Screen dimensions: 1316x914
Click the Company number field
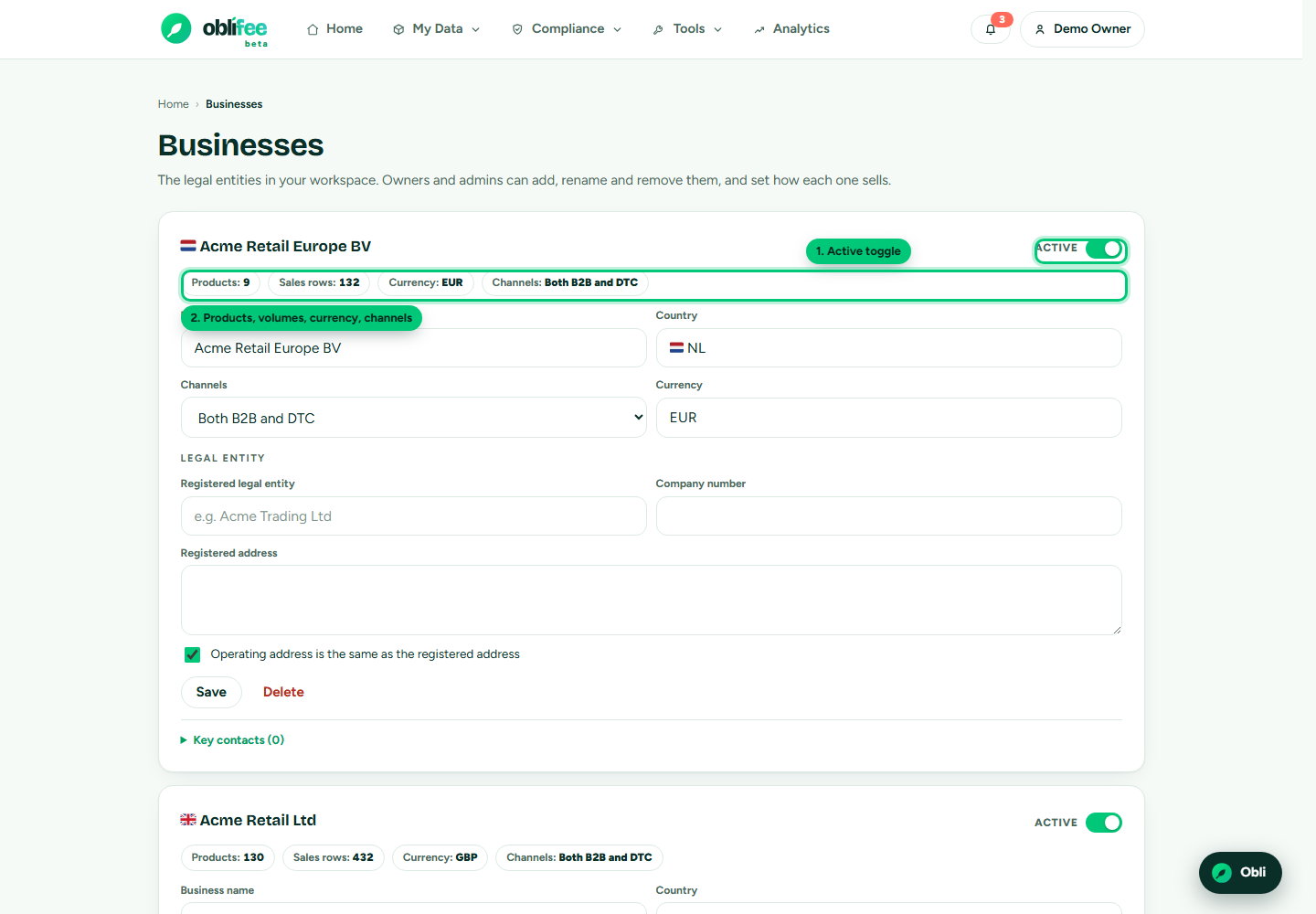[x=889, y=516]
